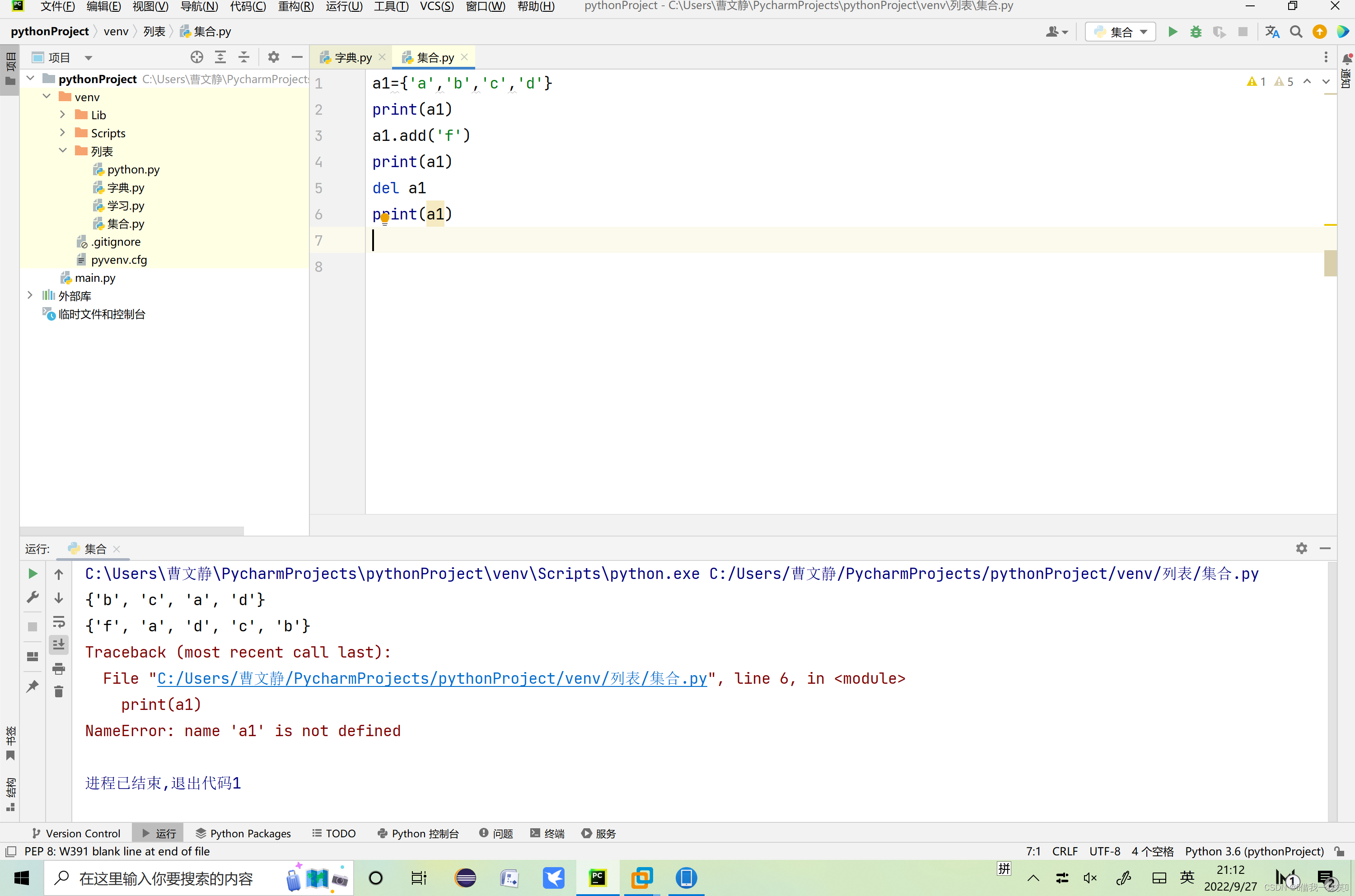Collapse all in project tree
This screenshot has height=896, width=1355.
click(244, 57)
